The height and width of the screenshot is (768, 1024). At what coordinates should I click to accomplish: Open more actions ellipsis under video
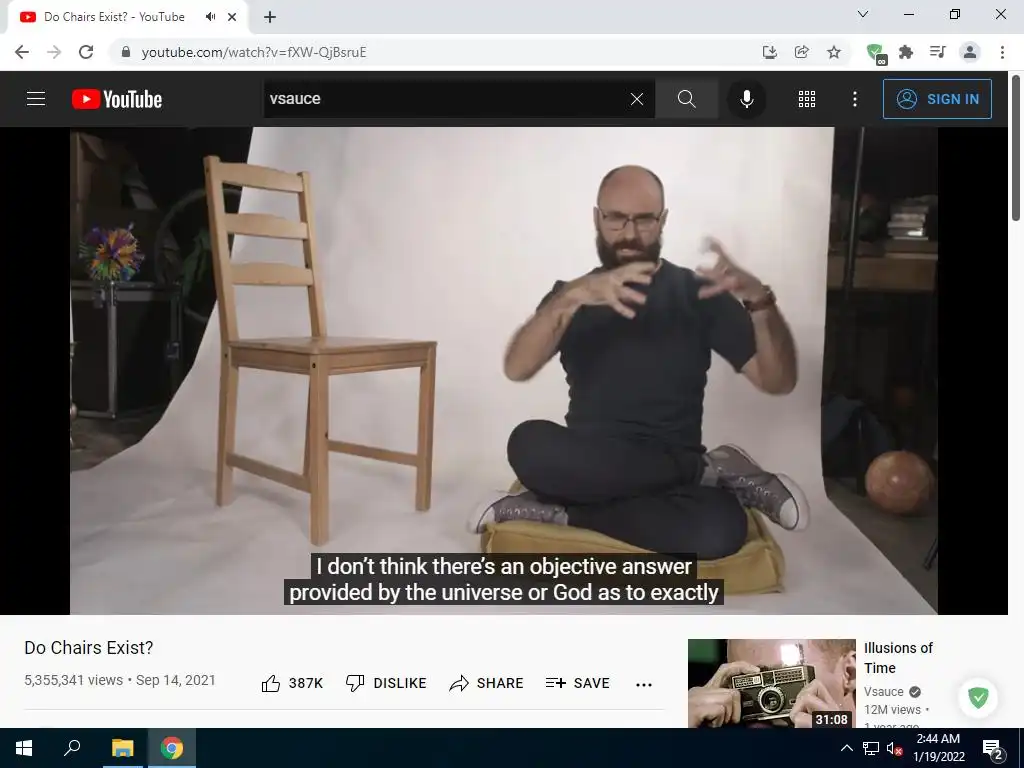pos(644,684)
